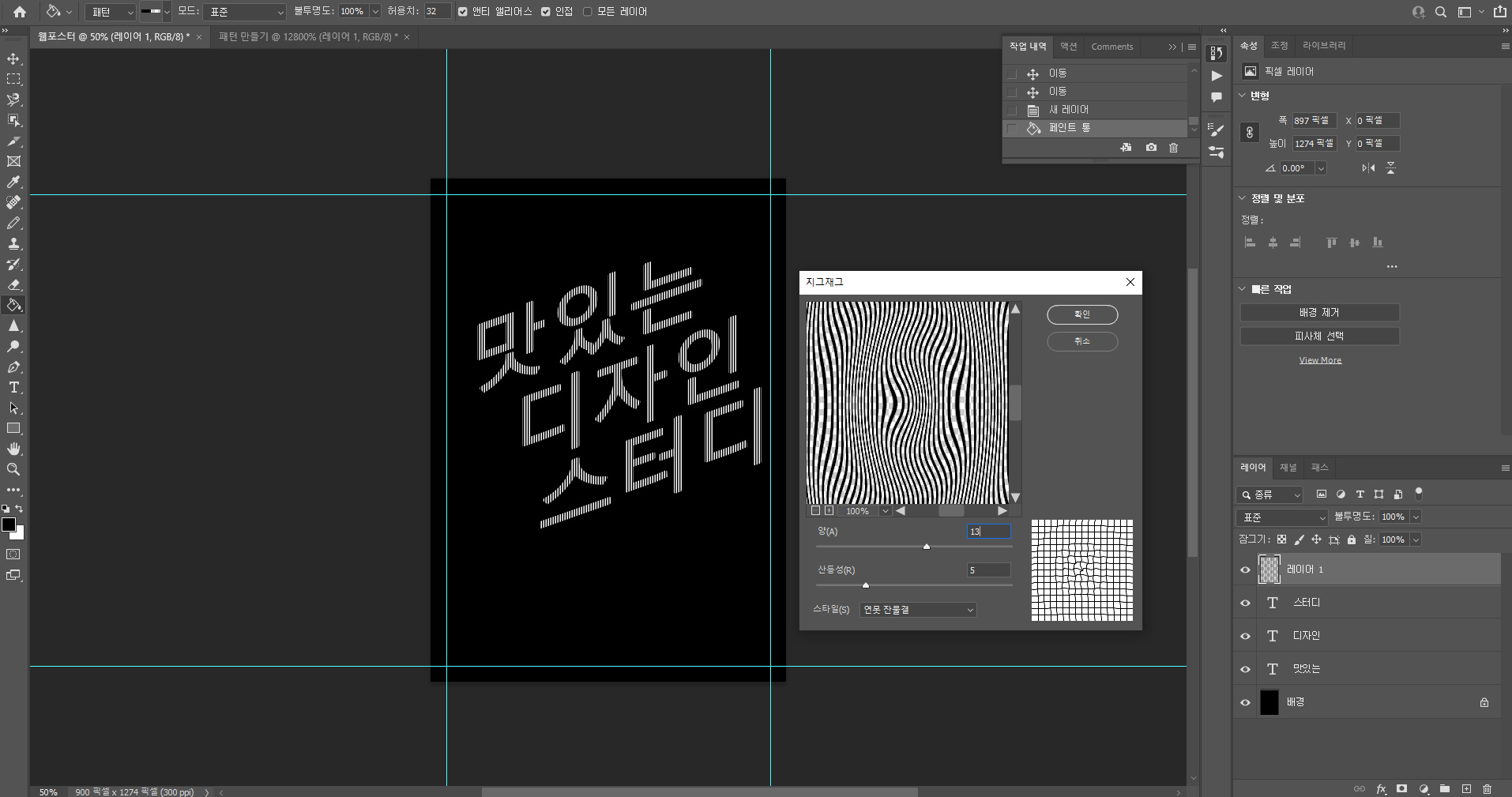Switch to the 채널 tab

(x=1288, y=468)
